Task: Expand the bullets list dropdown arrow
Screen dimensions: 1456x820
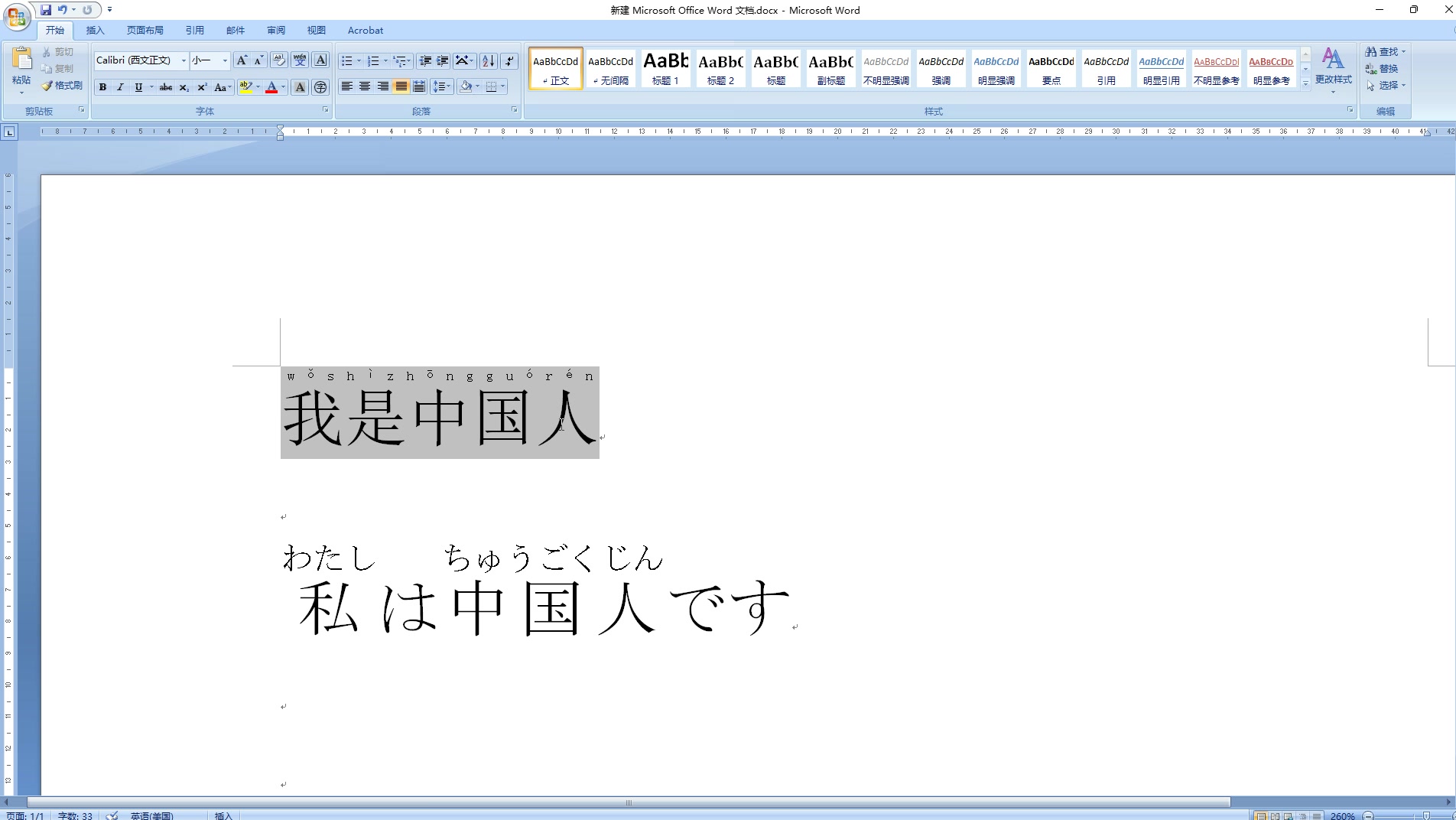Action: pyautogui.click(x=359, y=60)
